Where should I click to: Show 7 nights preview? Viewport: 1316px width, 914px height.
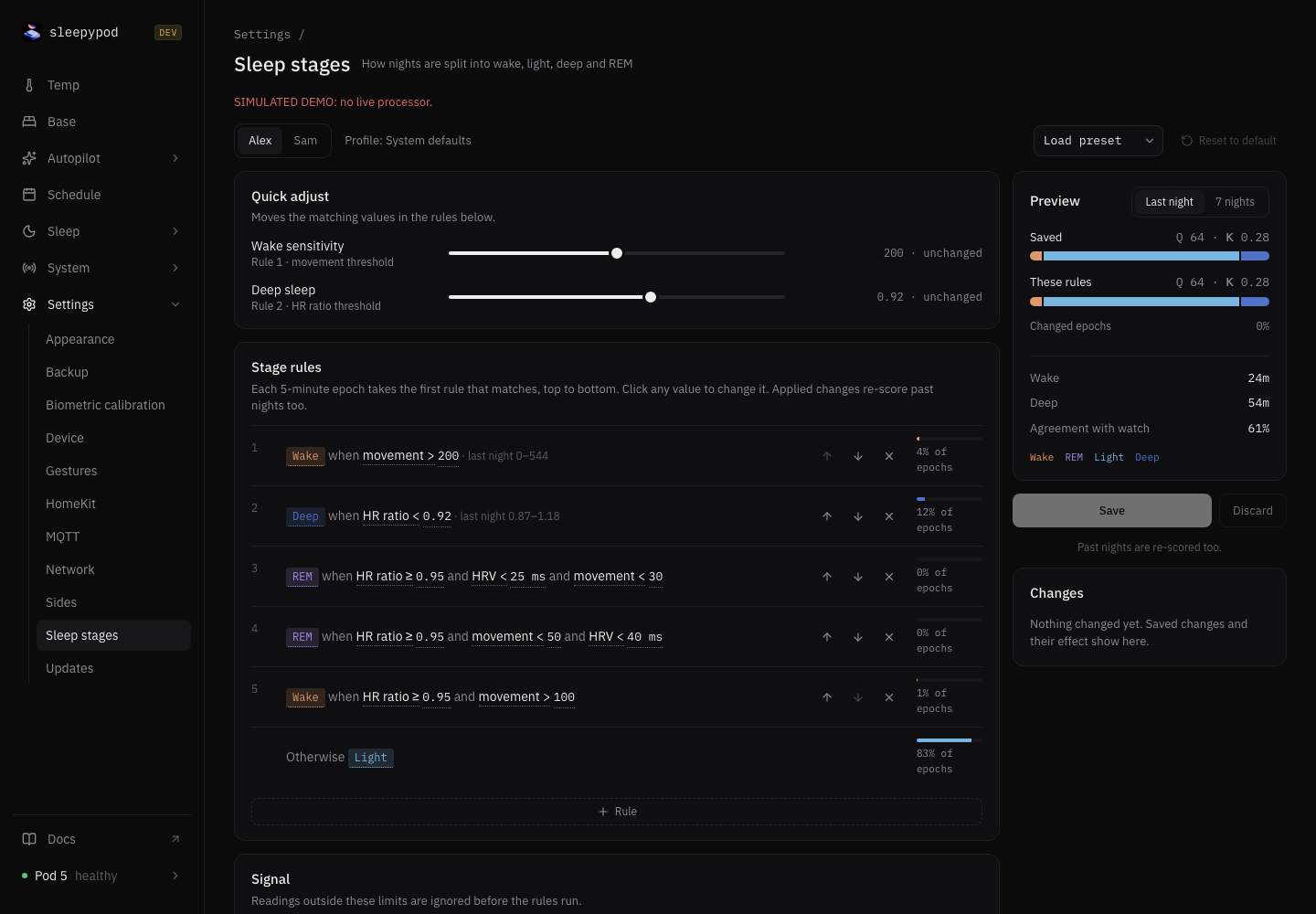pos(1235,202)
